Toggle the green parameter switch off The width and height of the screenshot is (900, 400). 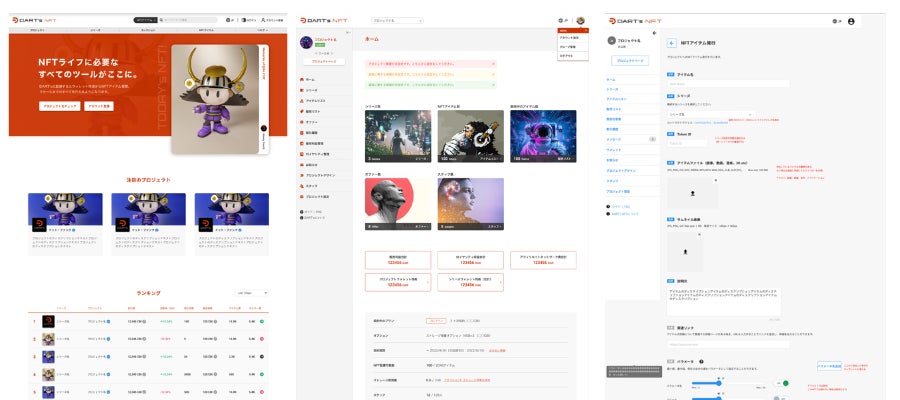tap(782, 383)
